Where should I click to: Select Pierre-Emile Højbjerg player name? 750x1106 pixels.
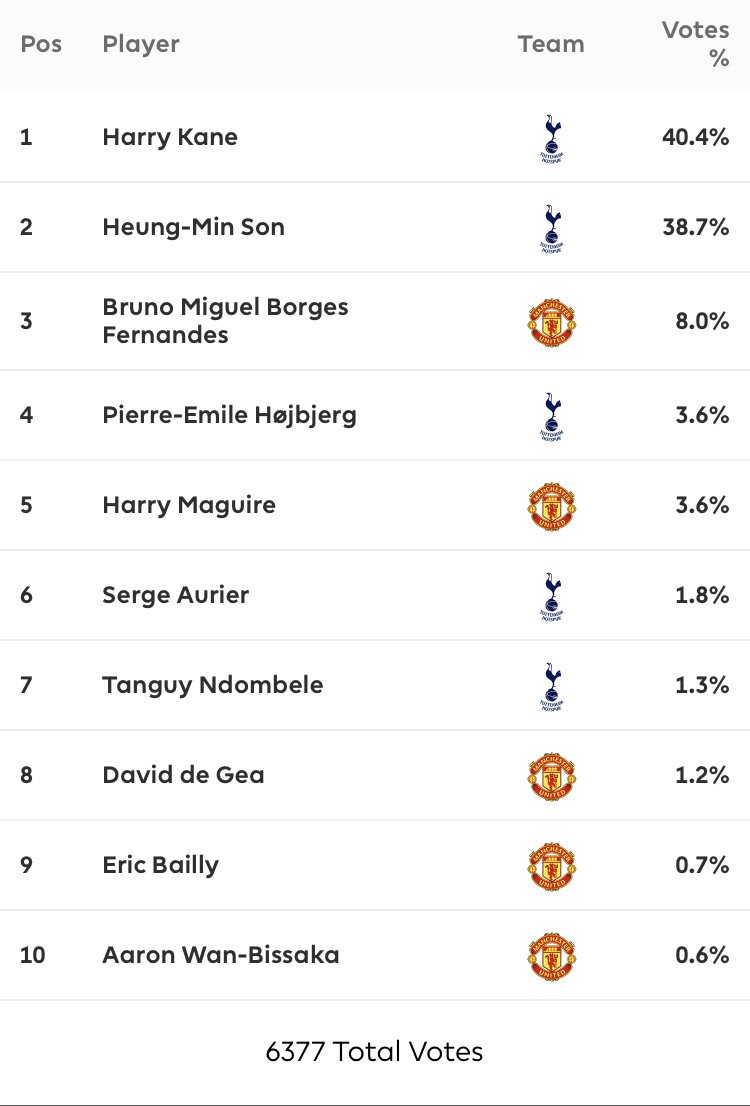(229, 415)
